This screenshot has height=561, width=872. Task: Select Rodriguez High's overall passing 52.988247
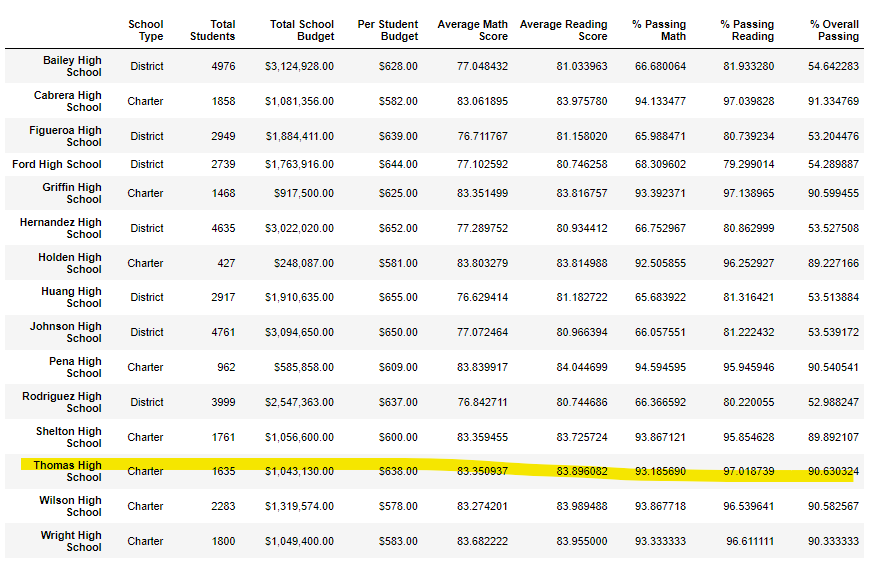(833, 403)
